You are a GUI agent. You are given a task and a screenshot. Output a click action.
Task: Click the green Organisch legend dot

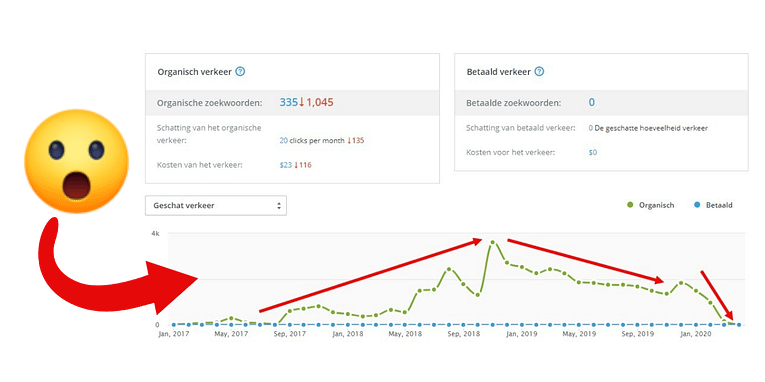pos(629,205)
